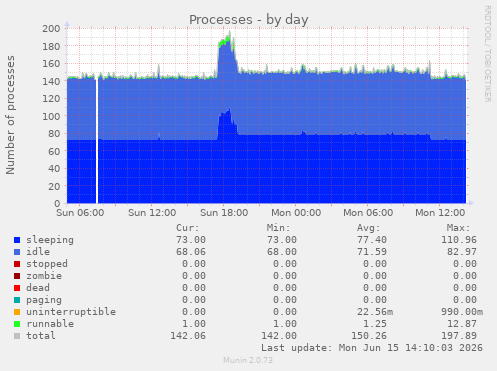Screen dimensions: 497x371
Task: Select the 'total' legend label
Action: 41,336
